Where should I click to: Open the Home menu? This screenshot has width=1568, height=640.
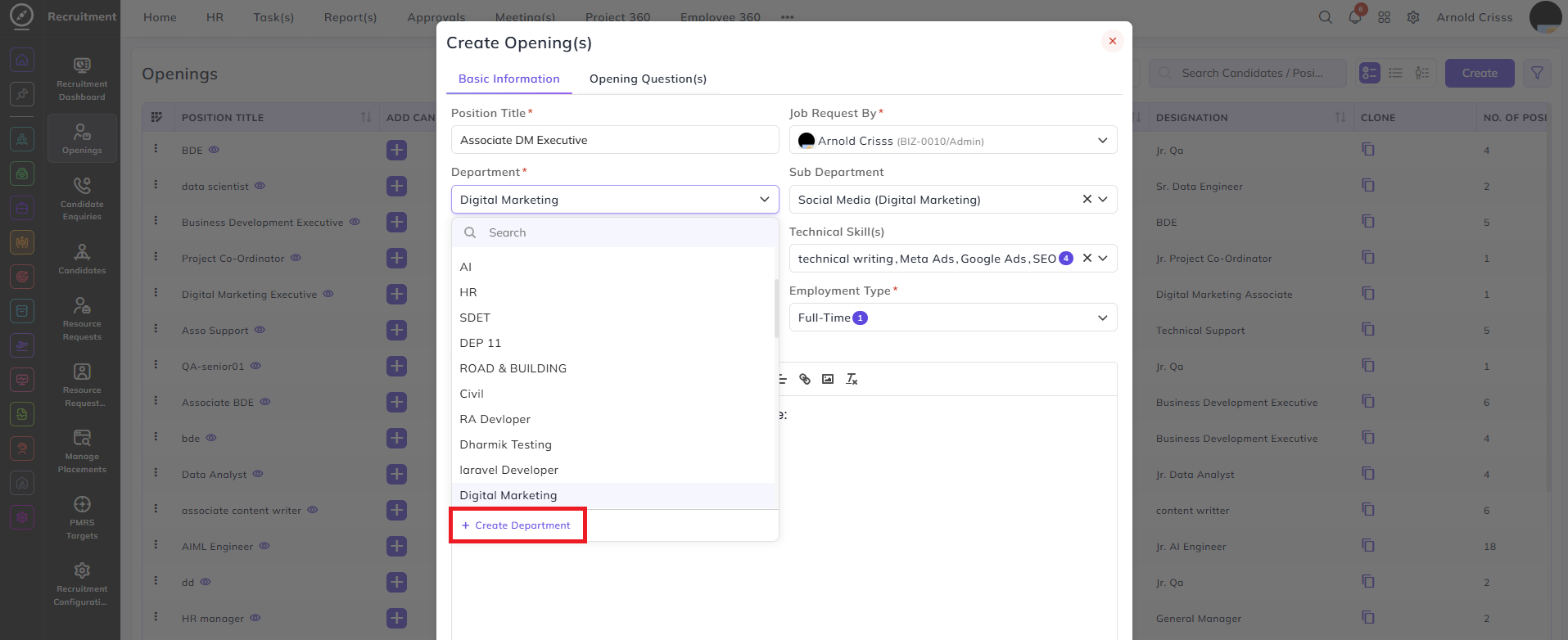[x=160, y=17]
